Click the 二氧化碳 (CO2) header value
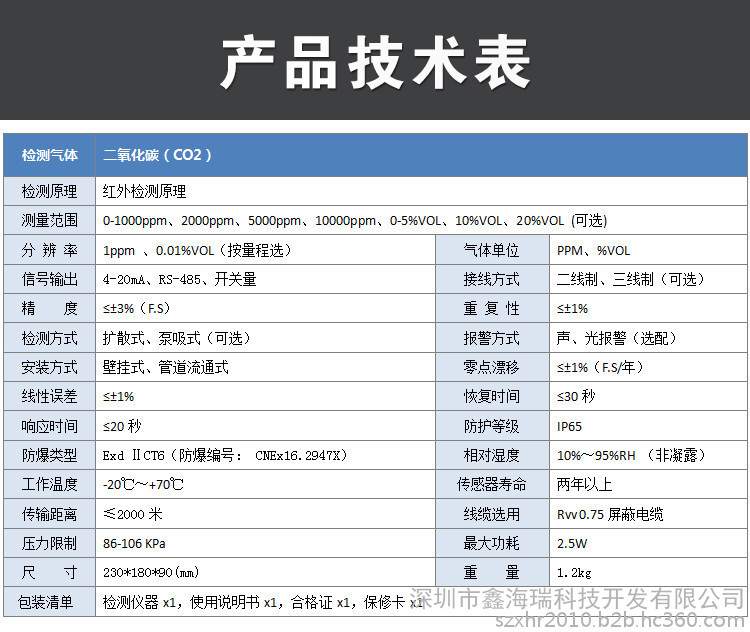 (158, 155)
